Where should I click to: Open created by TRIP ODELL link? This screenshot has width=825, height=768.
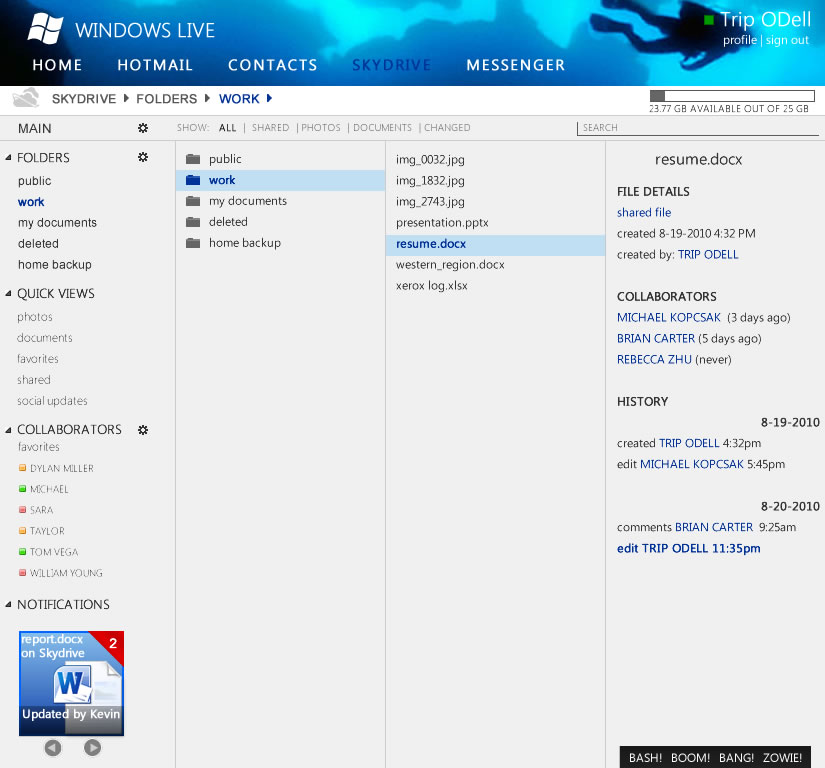(x=708, y=255)
